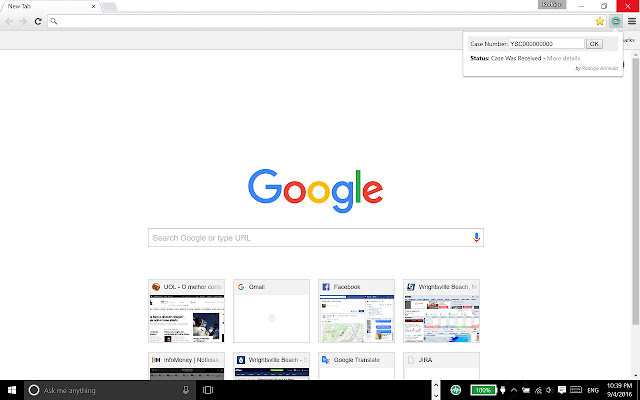This screenshot has width=640, height=400.
Task: Open the first Wrightsville Beach weather thumbnail
Action: [x=441, y=311]
